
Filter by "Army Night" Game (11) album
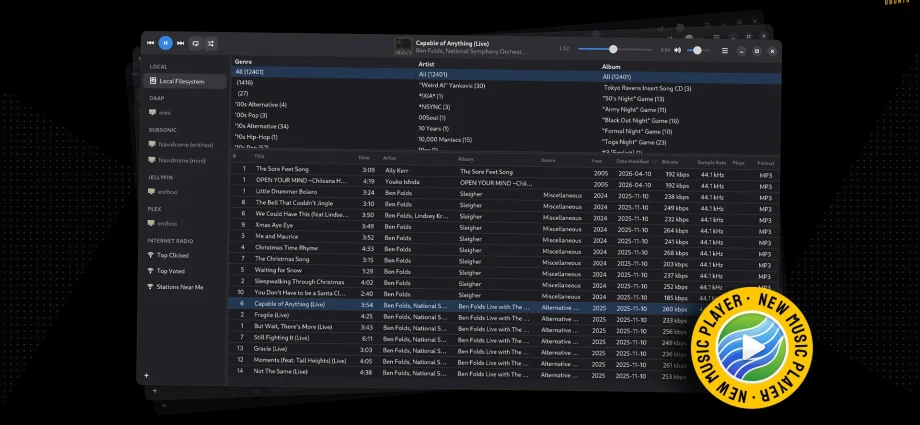[634, 110]
